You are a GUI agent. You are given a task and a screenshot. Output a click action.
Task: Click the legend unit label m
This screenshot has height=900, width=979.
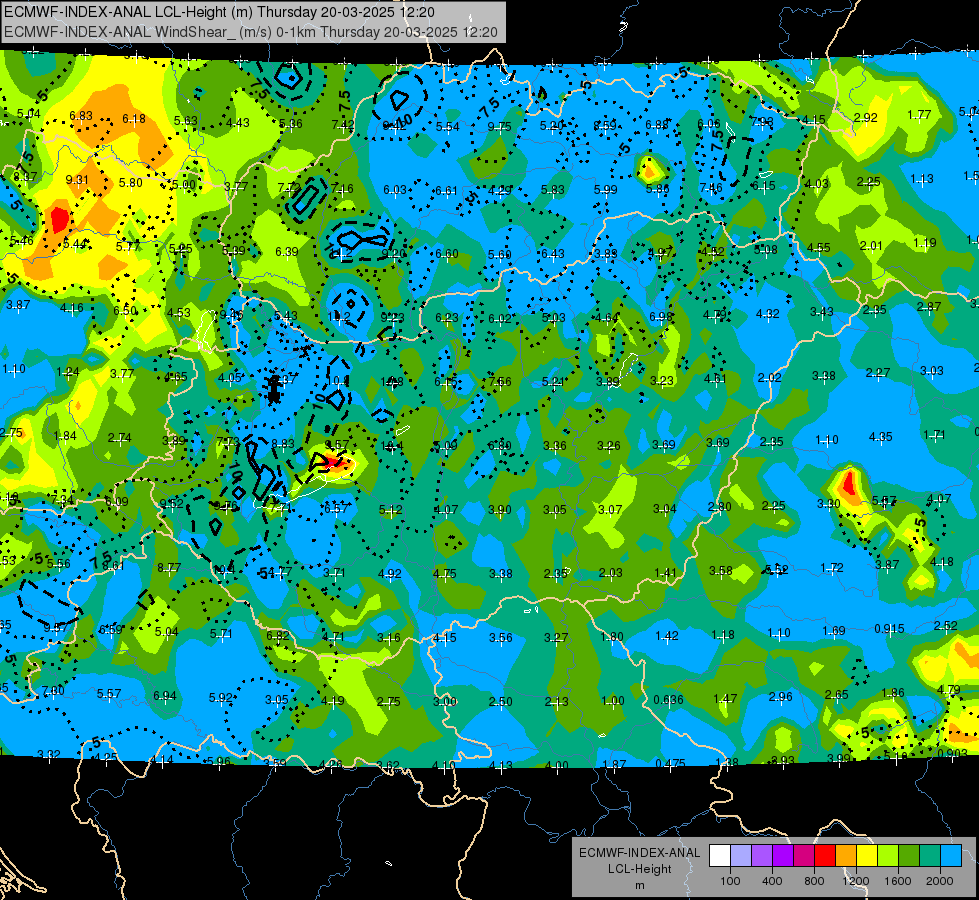[x=640, y=886]
